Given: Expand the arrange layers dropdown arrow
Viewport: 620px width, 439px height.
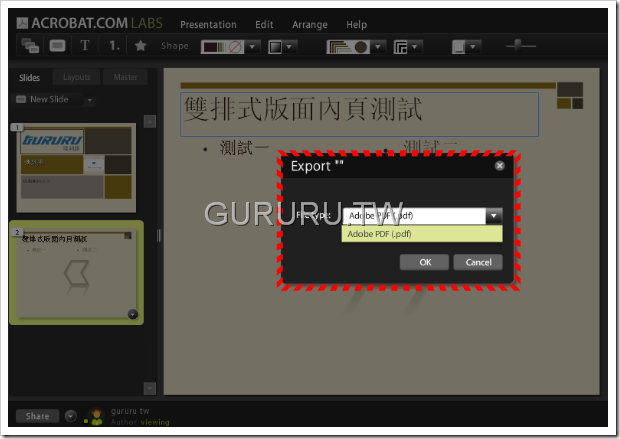Looking at the screenshot, I should (415, 47).
